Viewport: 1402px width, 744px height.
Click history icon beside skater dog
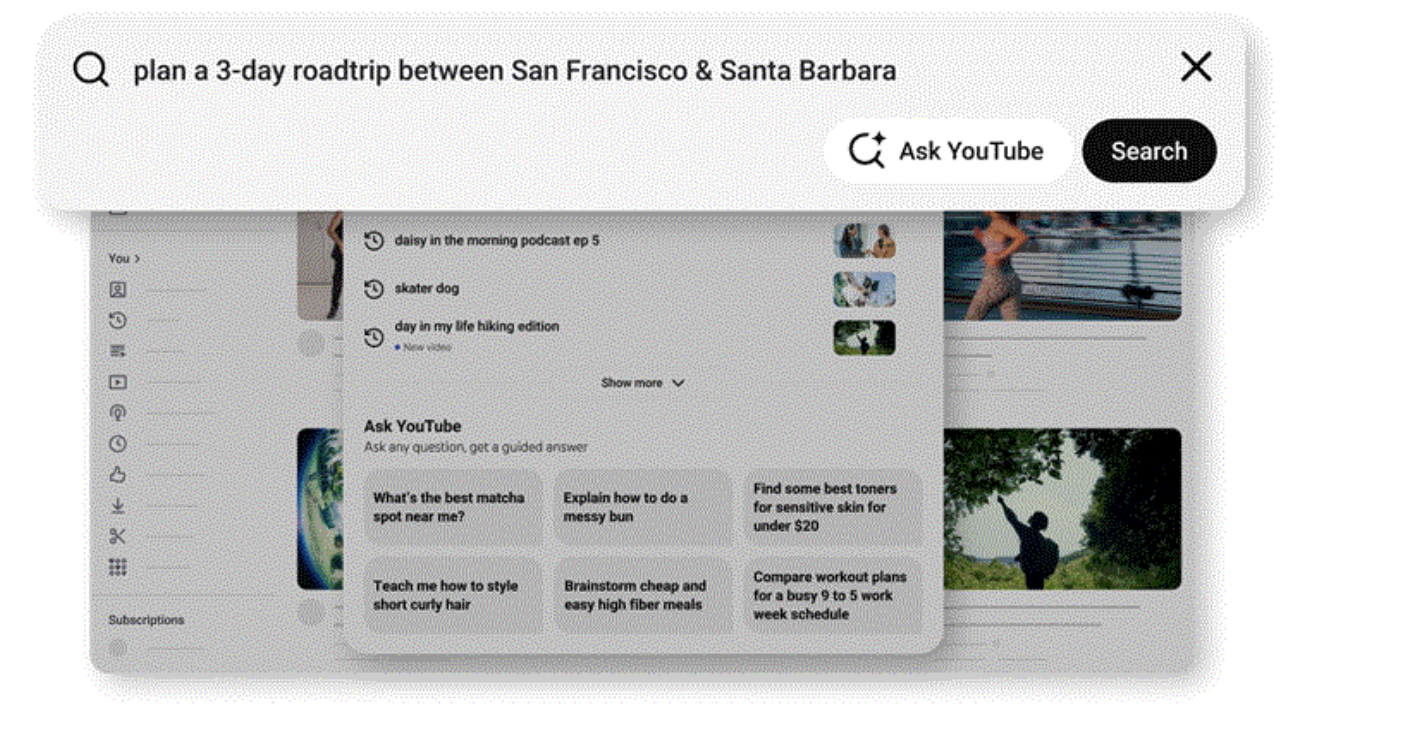click(x=374, y=289)
